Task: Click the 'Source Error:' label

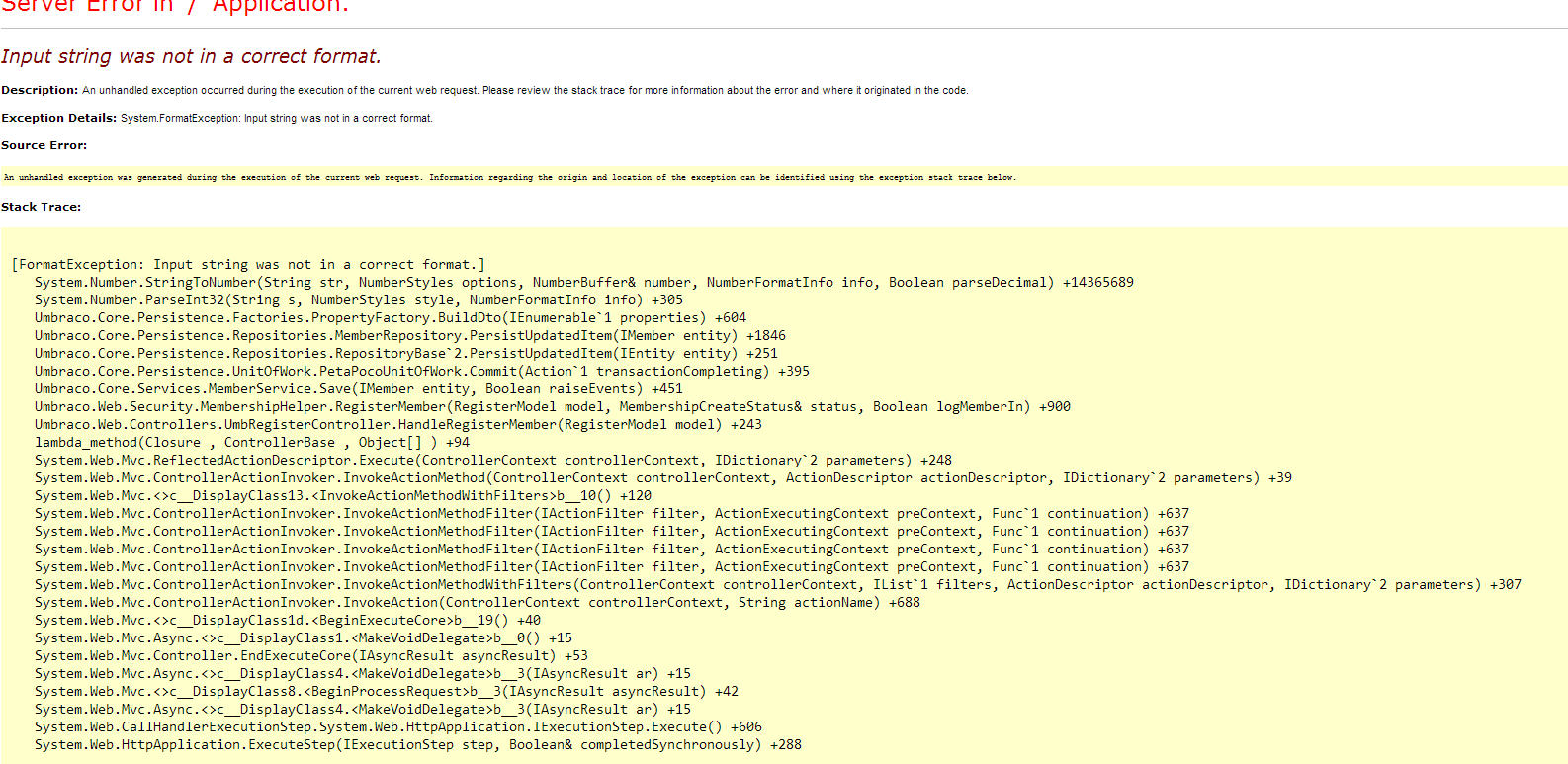Action: 44,145
